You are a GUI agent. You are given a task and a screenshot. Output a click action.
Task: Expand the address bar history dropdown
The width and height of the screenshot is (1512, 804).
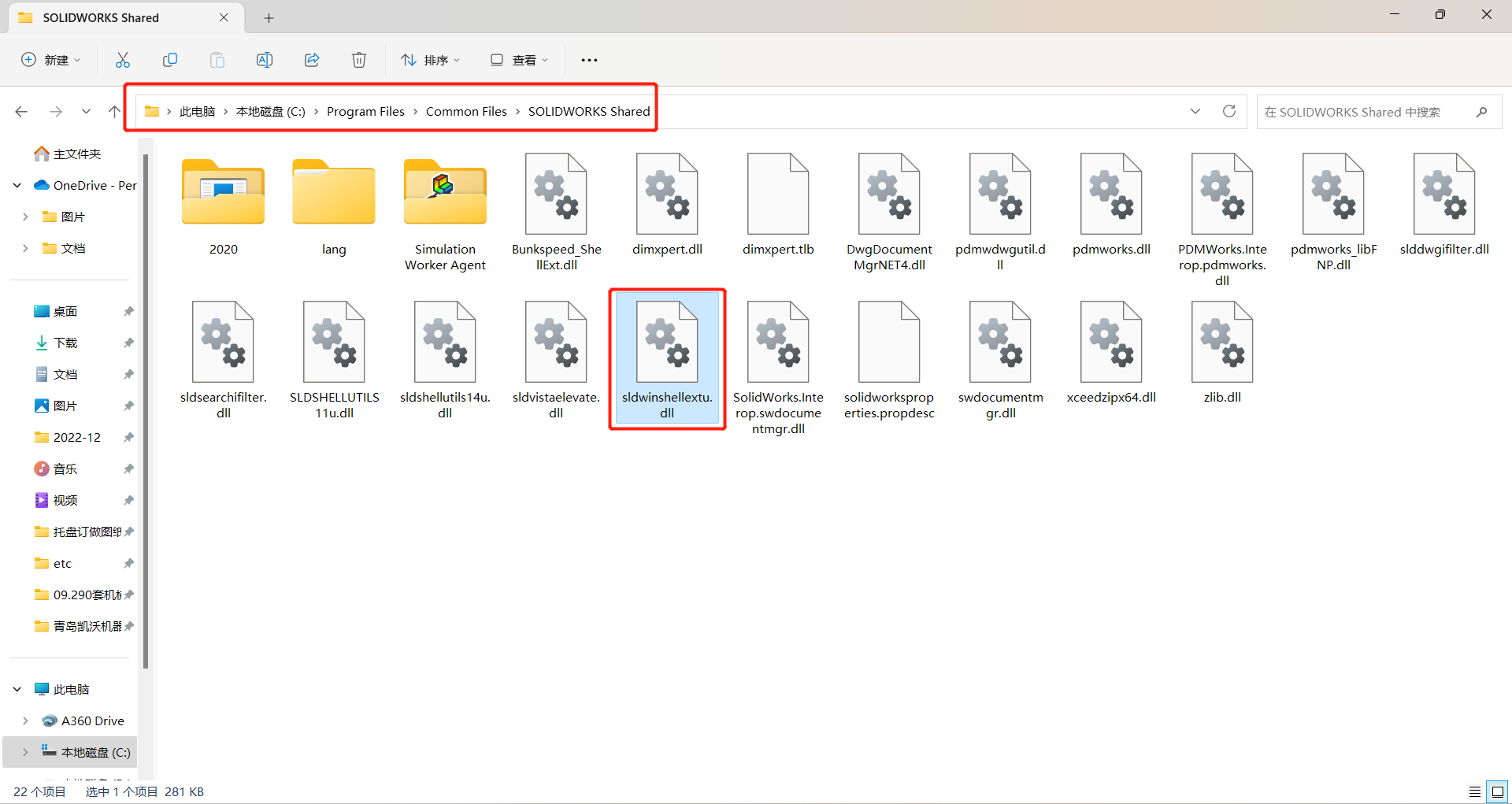point(1195,111)
